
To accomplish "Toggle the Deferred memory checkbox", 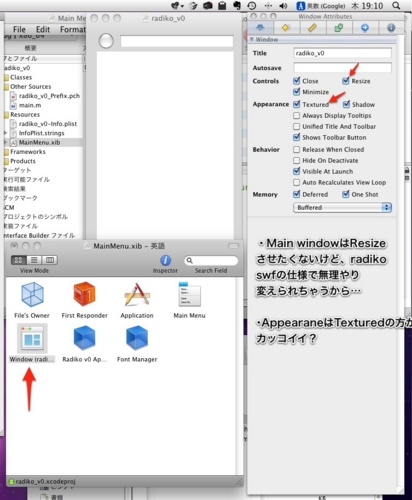I will point(297,194).
